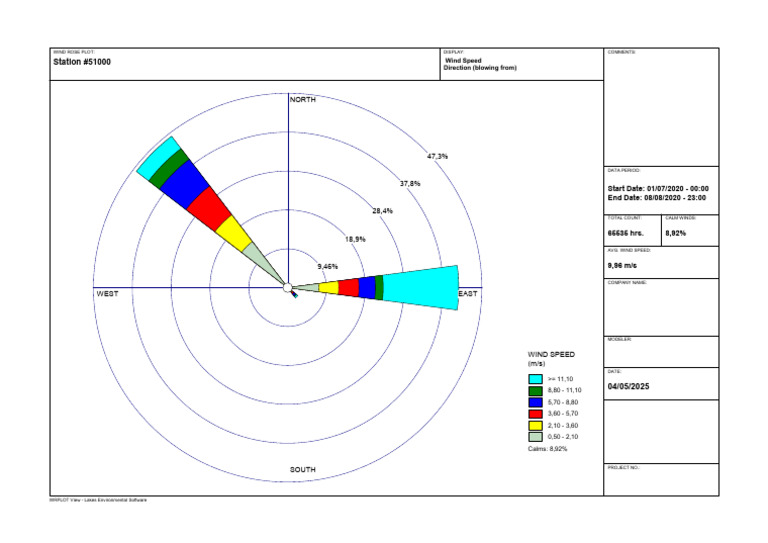
Task: Click the SOUTH axis label
Action: click(x=303, y=470)
